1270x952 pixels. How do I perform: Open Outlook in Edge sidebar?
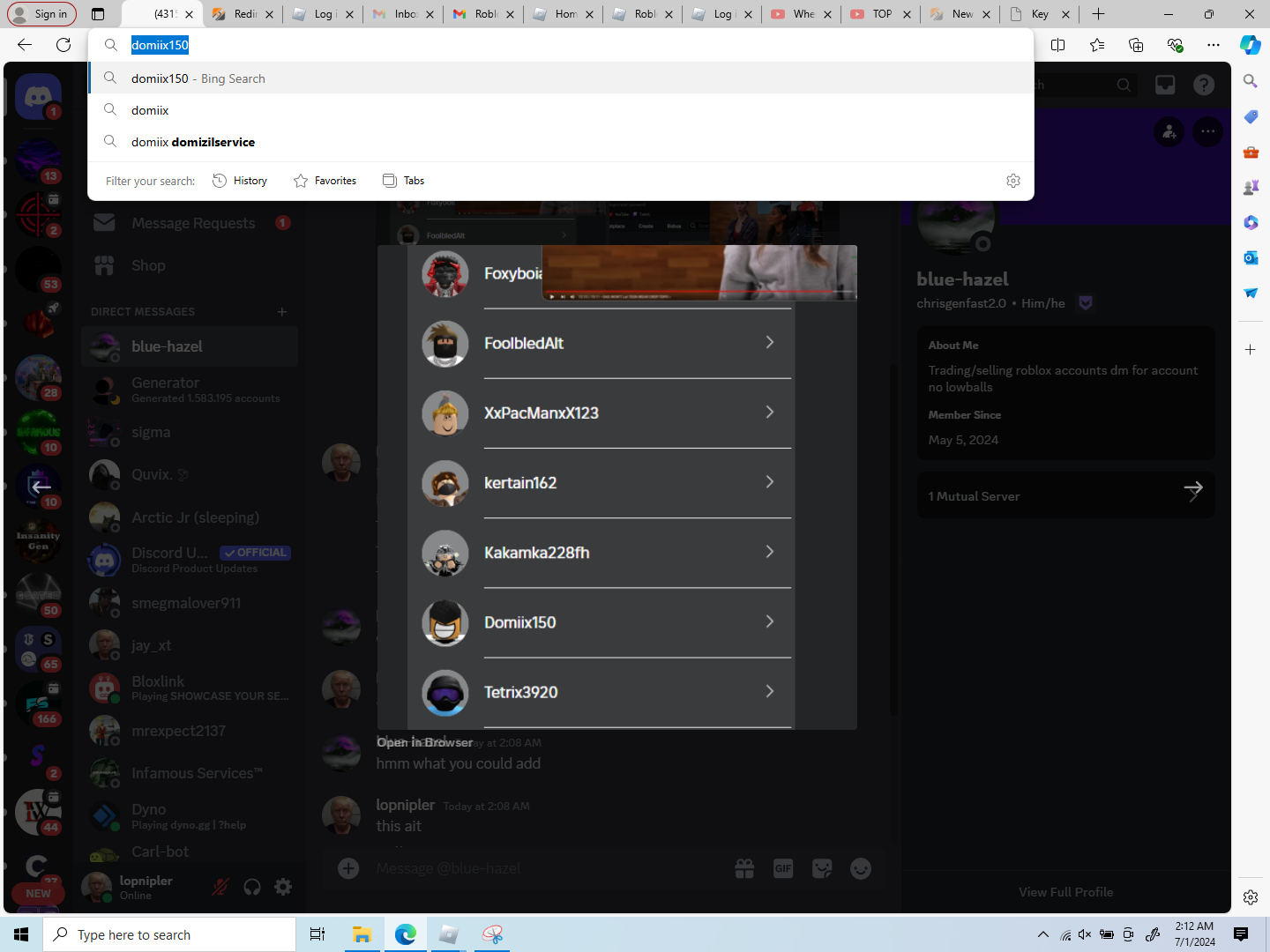tap(1251, 257)
